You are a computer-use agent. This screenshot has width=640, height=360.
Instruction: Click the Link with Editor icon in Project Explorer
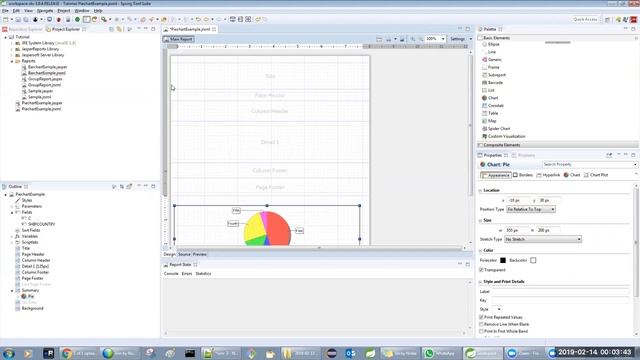tap(119, 29)
